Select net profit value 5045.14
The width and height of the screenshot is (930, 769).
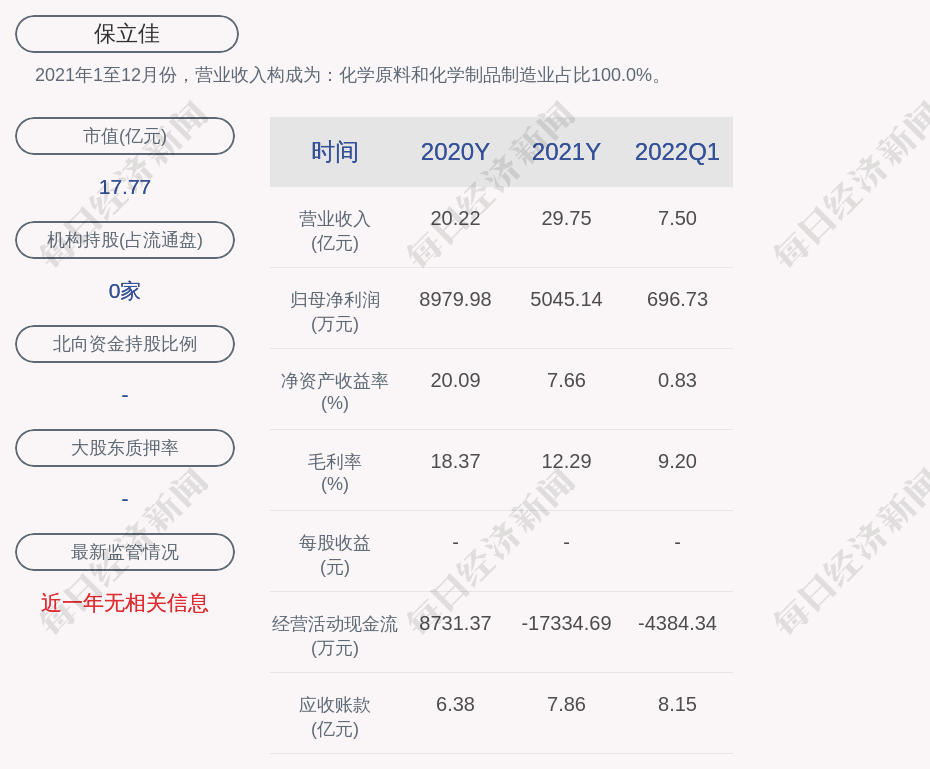pos(566,299)
